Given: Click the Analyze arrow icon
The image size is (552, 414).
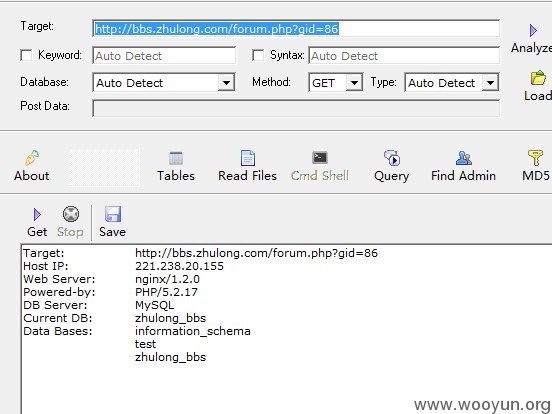Looking at the screenshot, I should 533,31.
